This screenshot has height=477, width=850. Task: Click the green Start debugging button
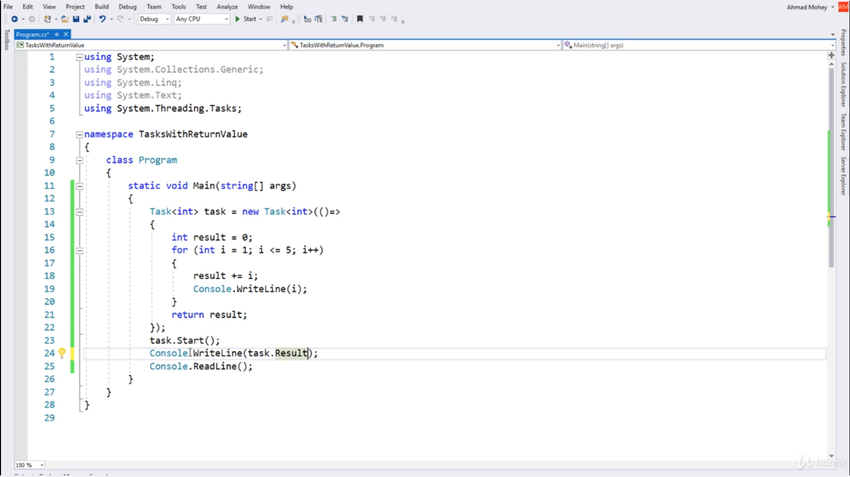point(246,19)
